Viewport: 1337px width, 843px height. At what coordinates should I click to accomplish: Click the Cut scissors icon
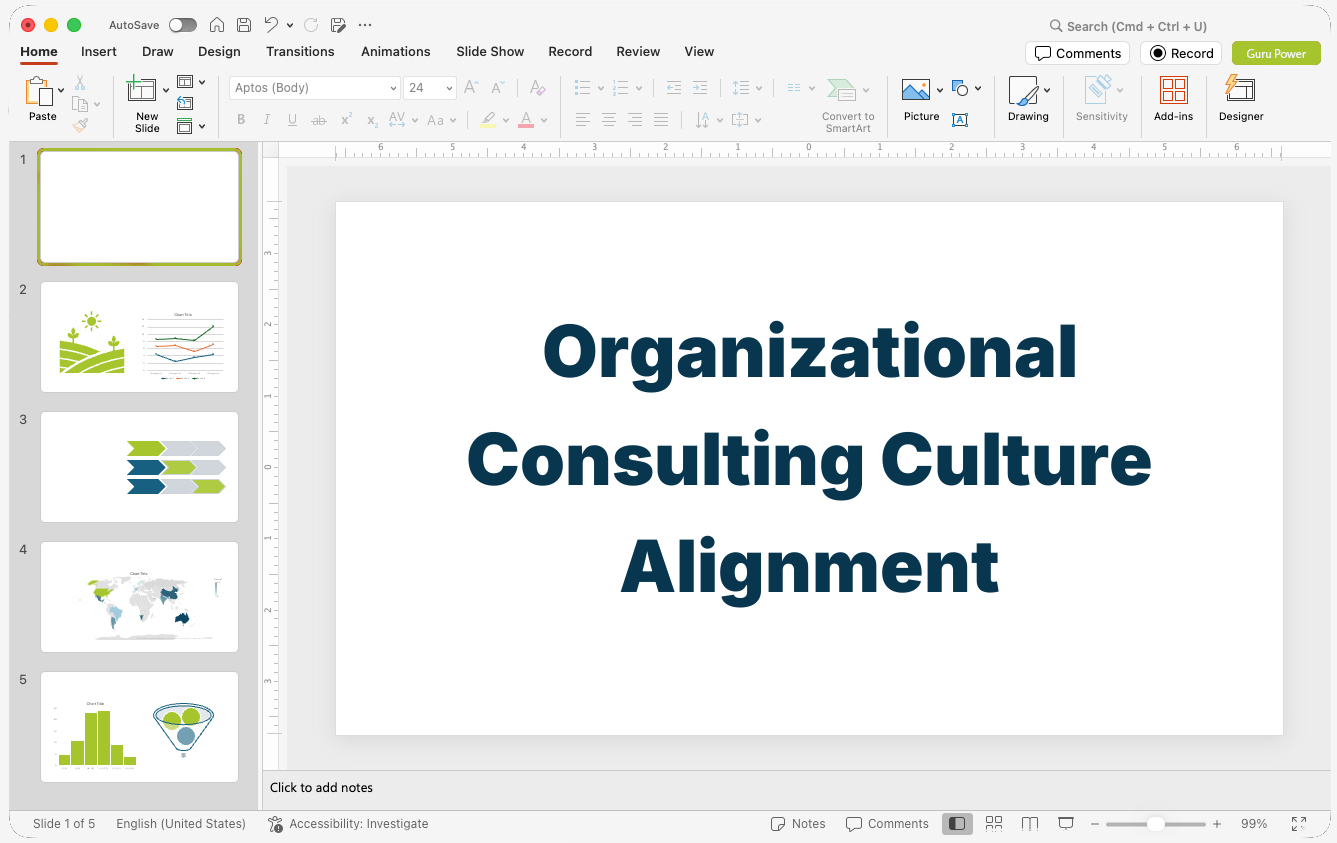coord(80,83)
